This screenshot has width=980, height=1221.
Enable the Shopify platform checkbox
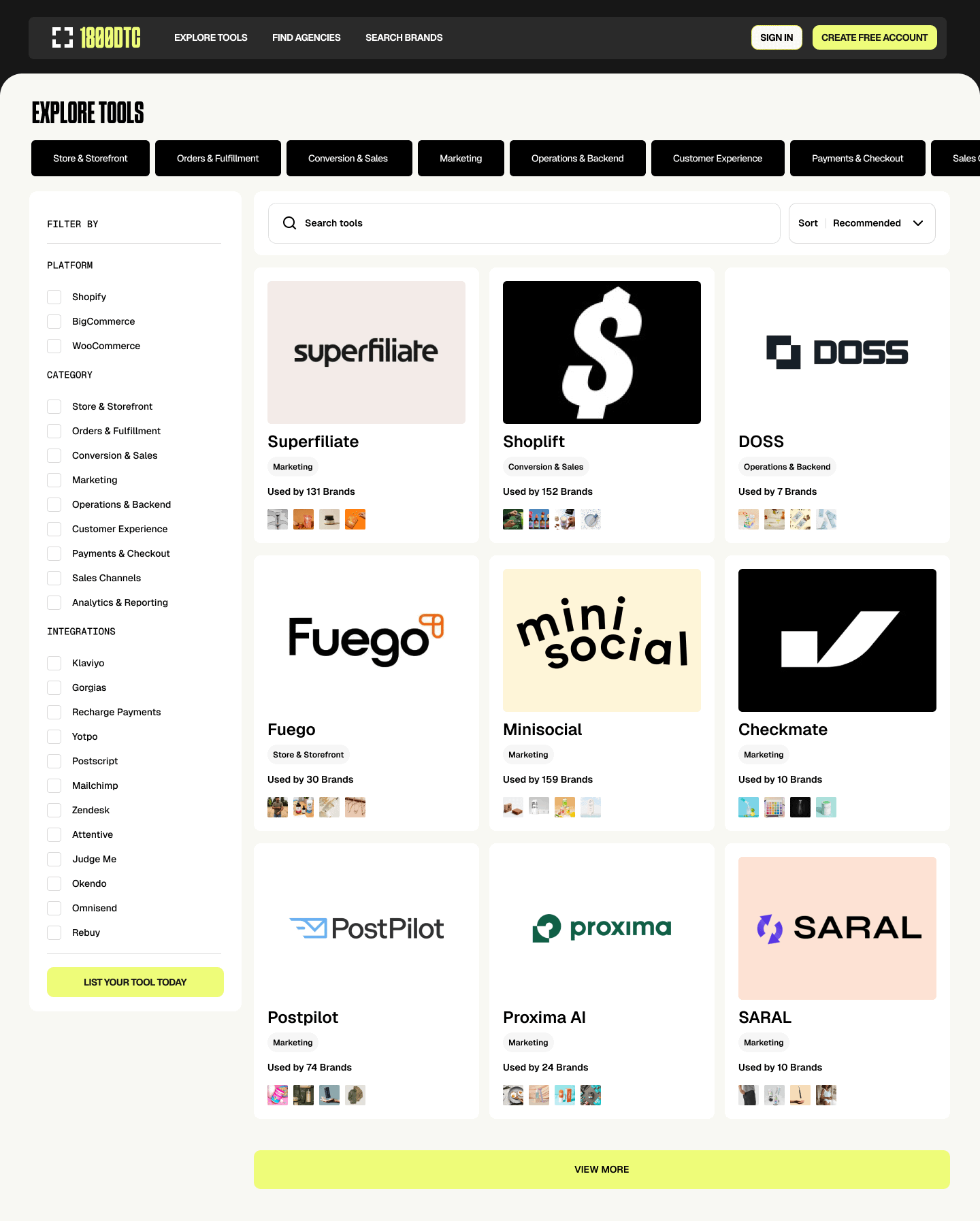click(x=54, y=297)
